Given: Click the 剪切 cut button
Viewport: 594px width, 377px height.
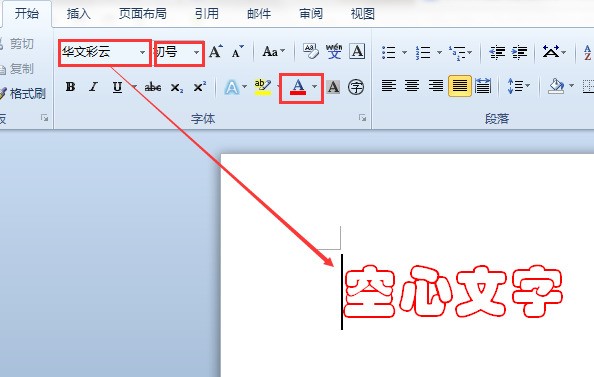Looking at the screenshot, I should 17,44.
